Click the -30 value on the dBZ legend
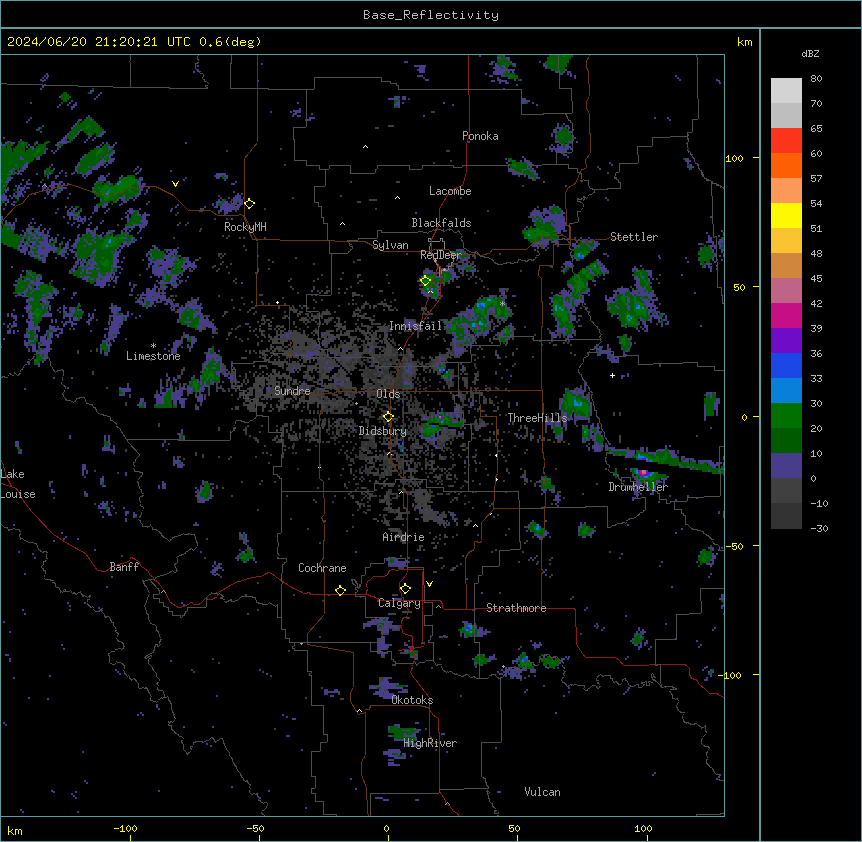Screen dimensions: 862x842 point(819,529)
